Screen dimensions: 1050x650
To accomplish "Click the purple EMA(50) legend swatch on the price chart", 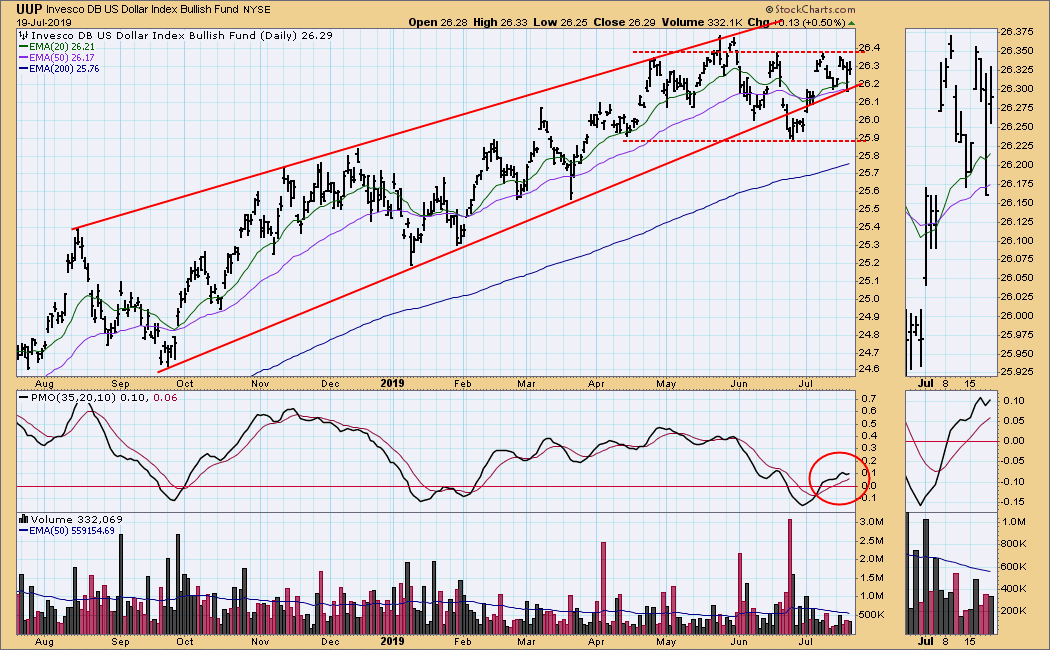I will [22, 56].
